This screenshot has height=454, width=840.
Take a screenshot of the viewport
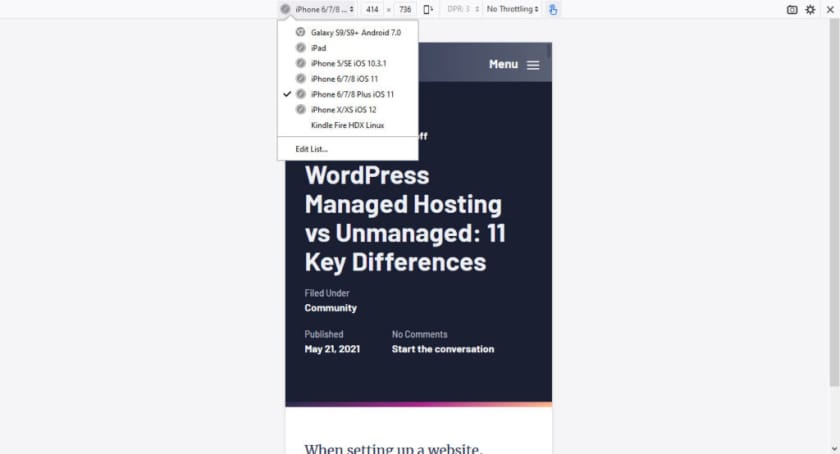[x=792, y=10]
